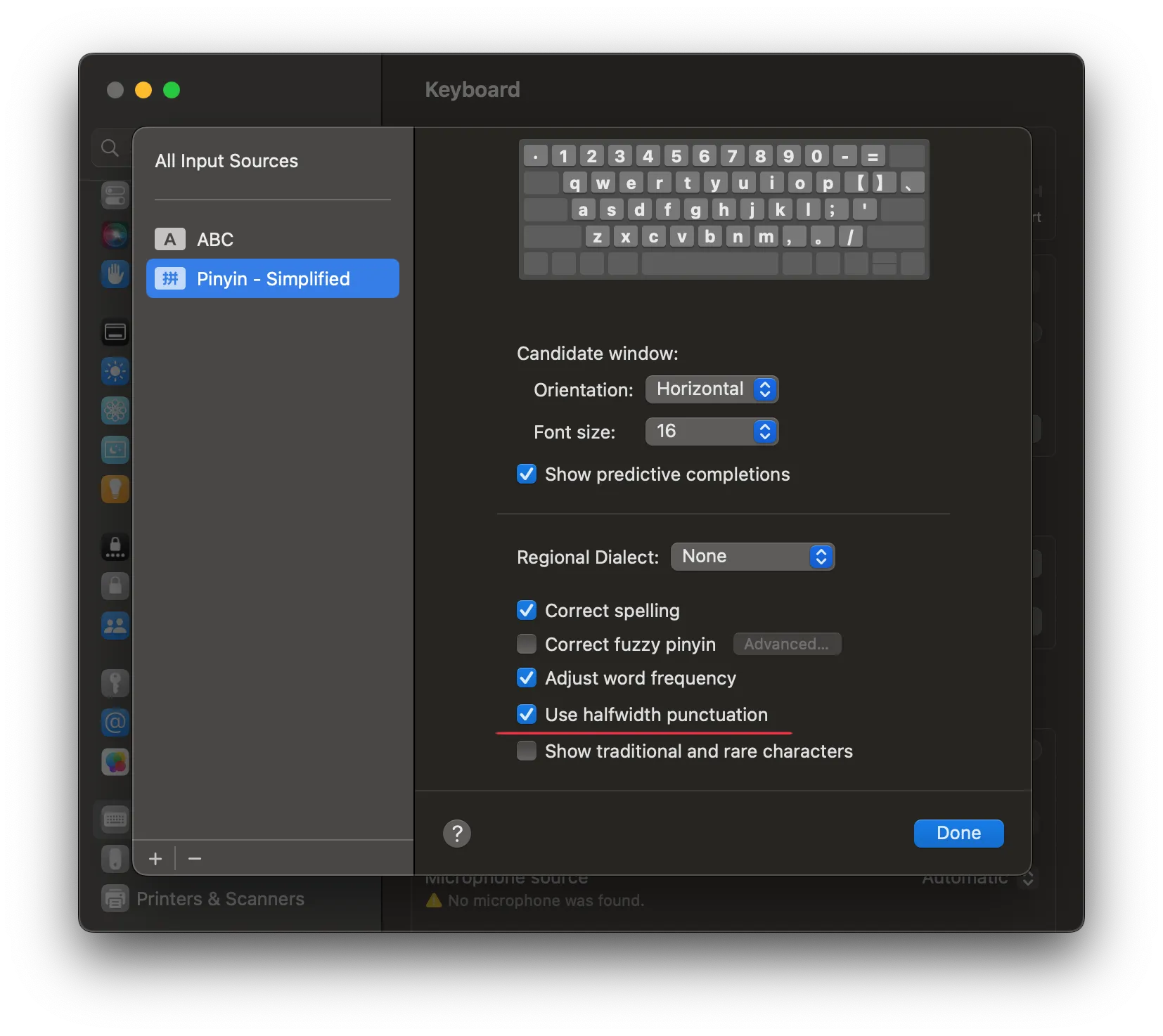Open the Font size dropdown
The image size is (1163, 1036).
coord(712,432)
